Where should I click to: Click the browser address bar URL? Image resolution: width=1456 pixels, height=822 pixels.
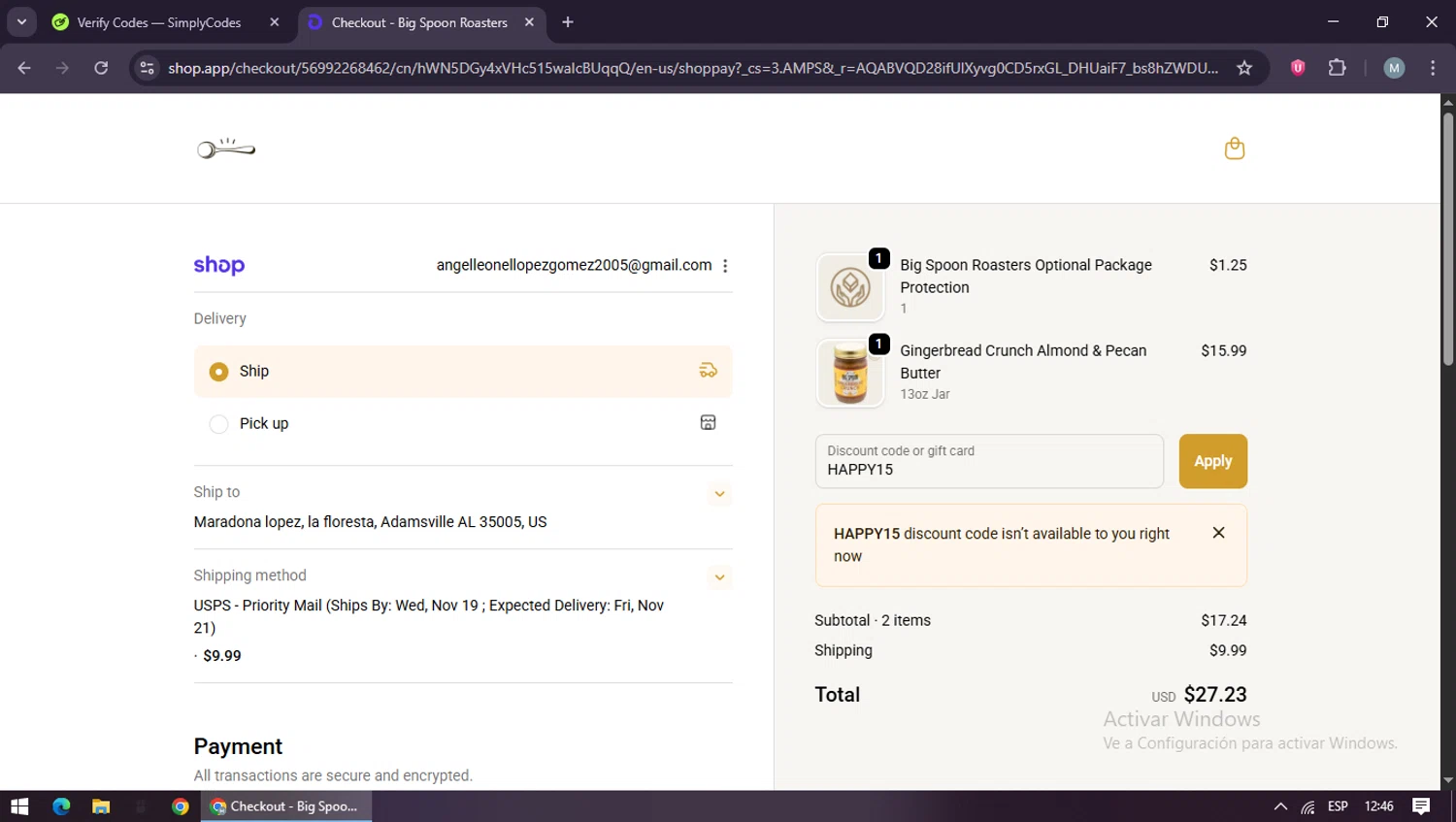693,68
